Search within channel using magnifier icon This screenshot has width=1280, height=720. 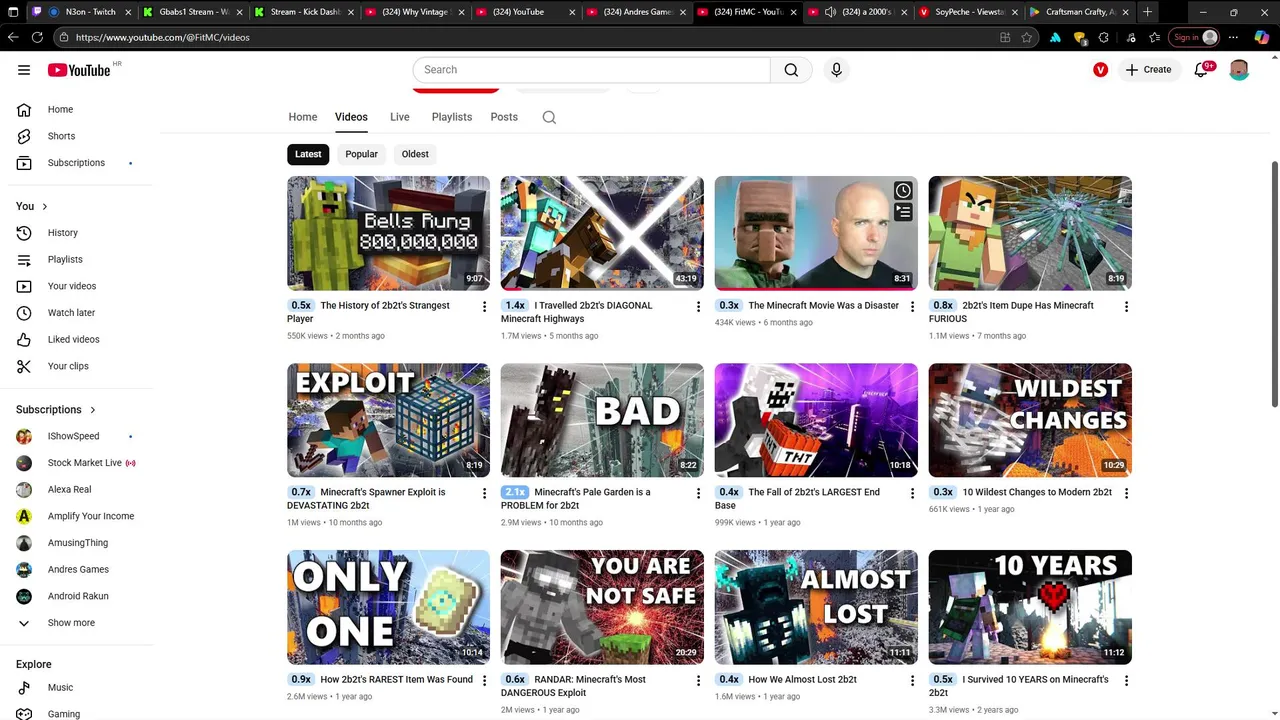[549, 117]
